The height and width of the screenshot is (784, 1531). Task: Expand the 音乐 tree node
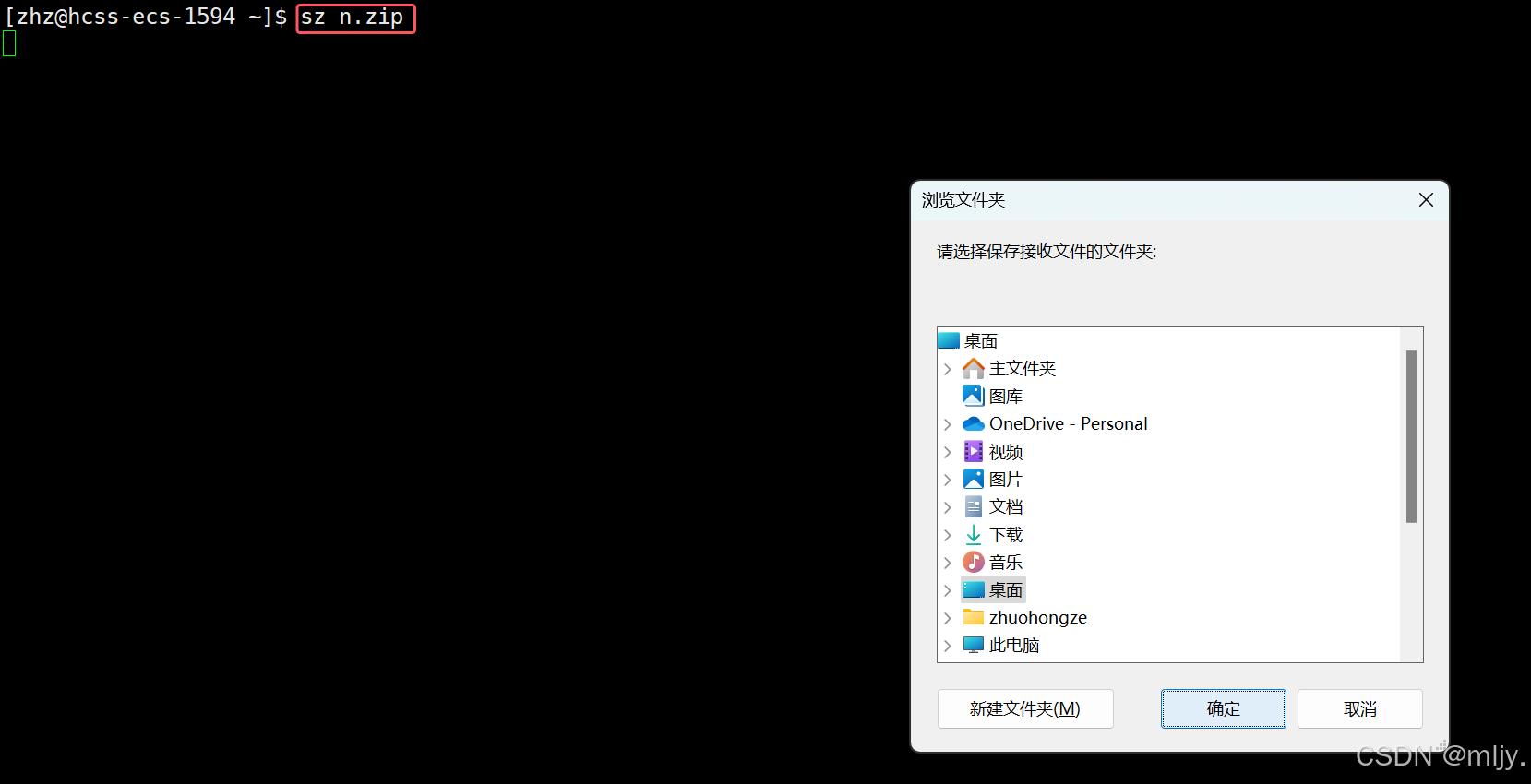[x=948, y=563]
